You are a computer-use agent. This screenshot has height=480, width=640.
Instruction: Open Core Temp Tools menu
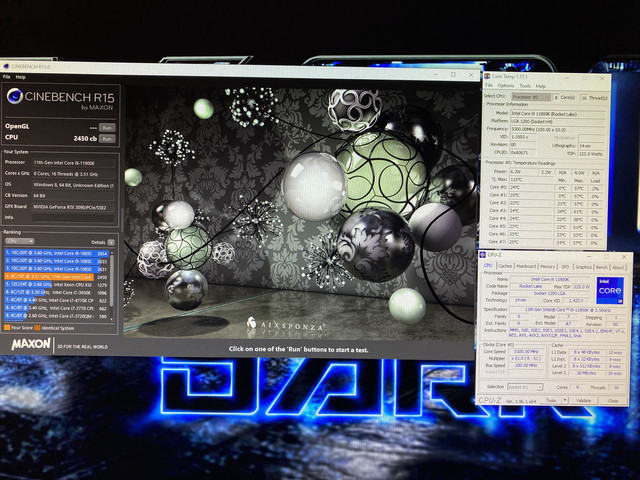(x=523, y=86)
